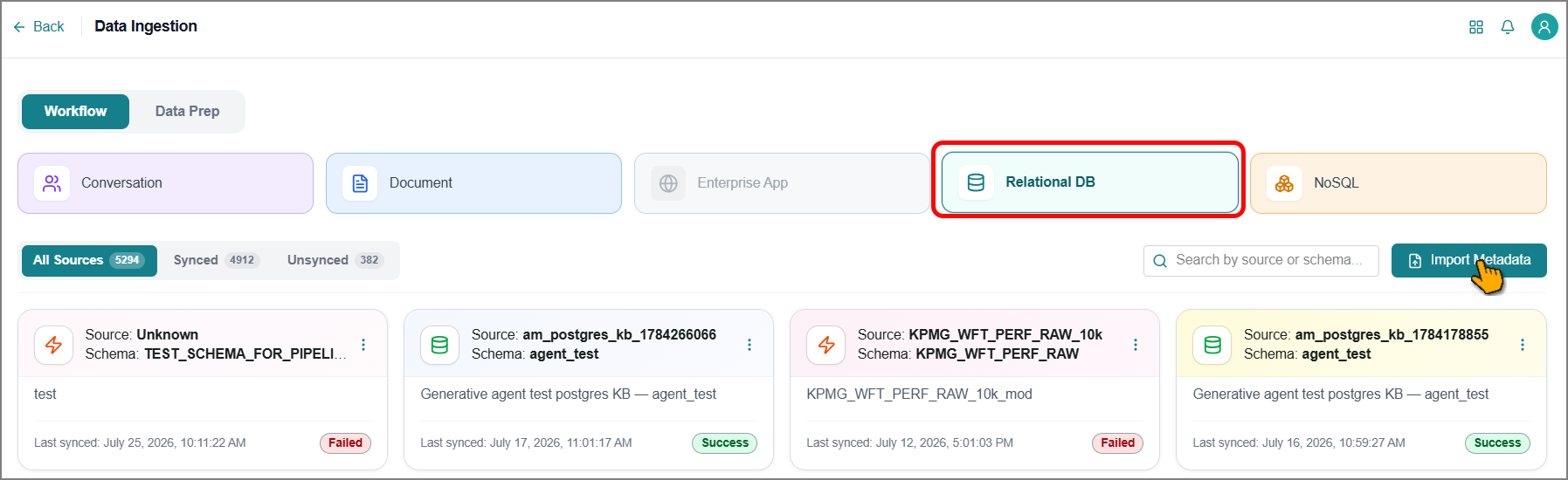Open the apps grid icon
1568x480 pixels.
1476,27
